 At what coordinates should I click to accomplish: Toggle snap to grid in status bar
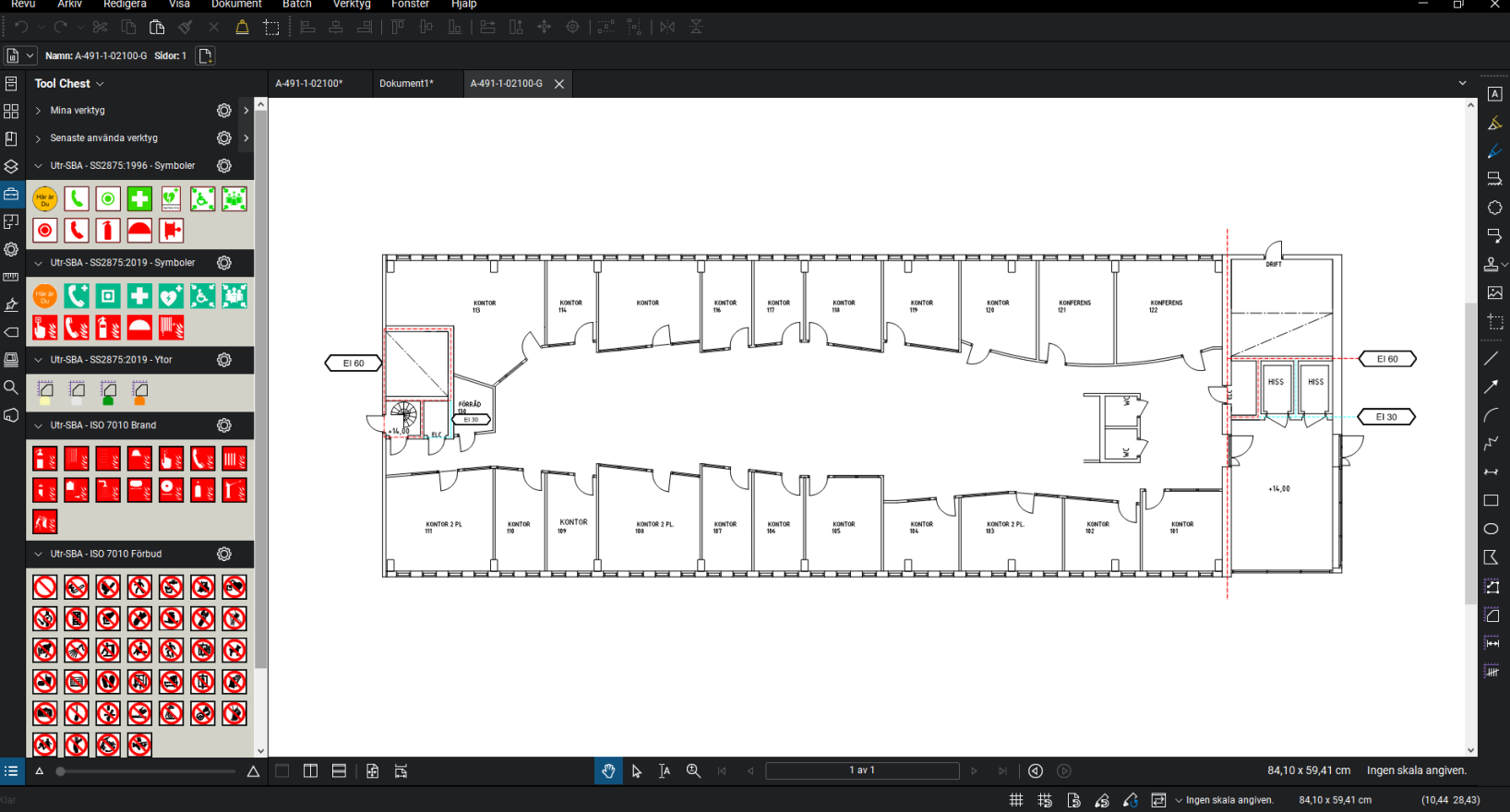coord(1045,800)
